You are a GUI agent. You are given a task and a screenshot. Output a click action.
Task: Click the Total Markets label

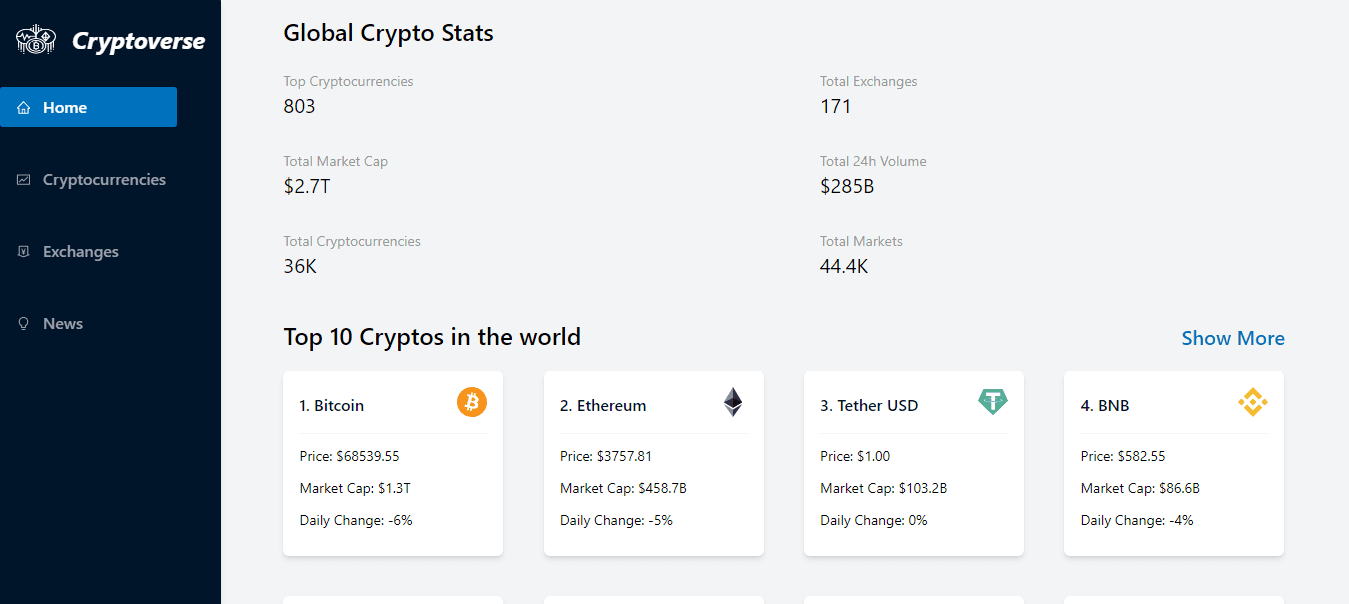tap(861, 241)
